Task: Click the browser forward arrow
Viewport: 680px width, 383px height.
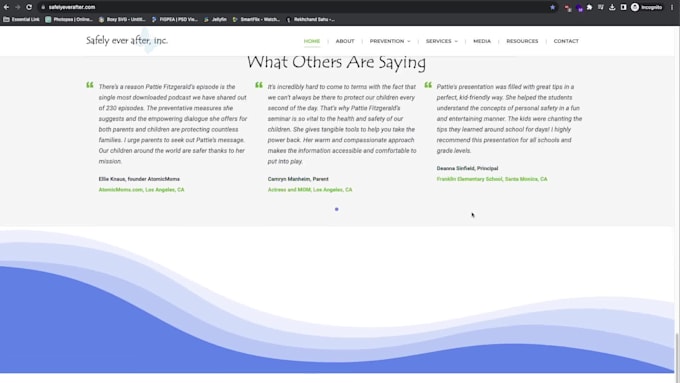Action: 18,7
